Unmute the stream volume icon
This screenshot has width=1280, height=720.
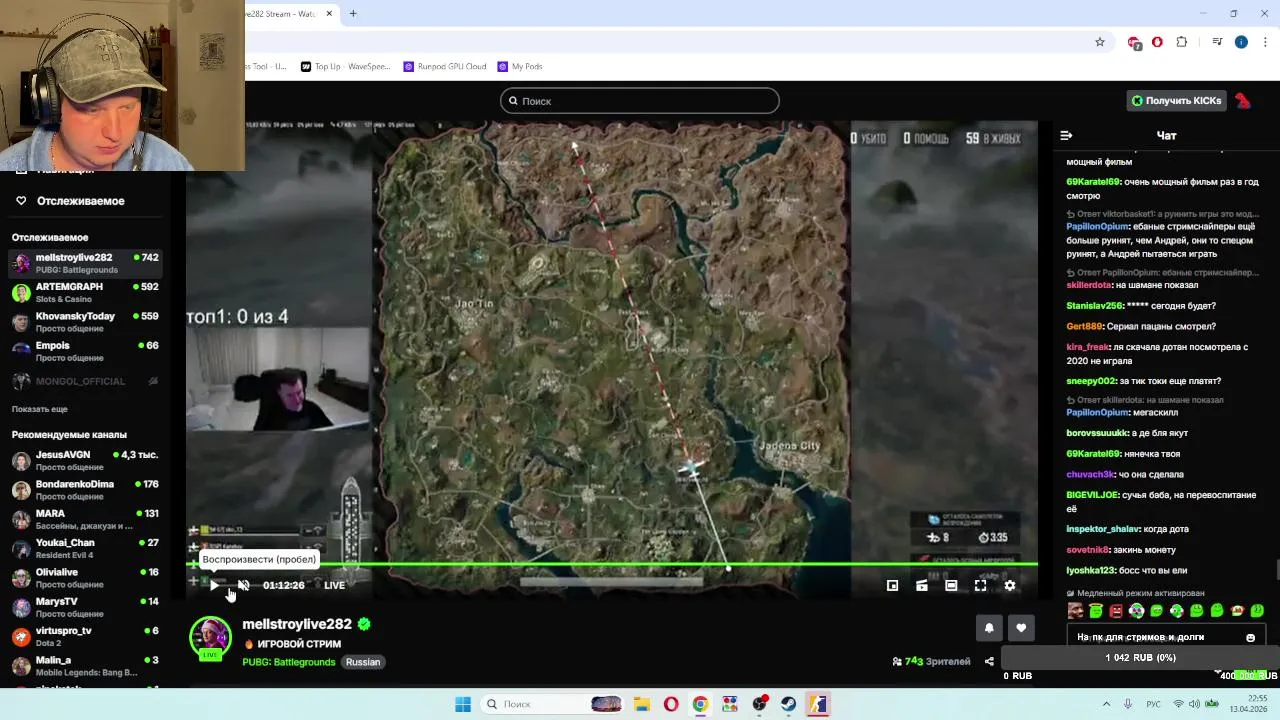tap(243, 585)
